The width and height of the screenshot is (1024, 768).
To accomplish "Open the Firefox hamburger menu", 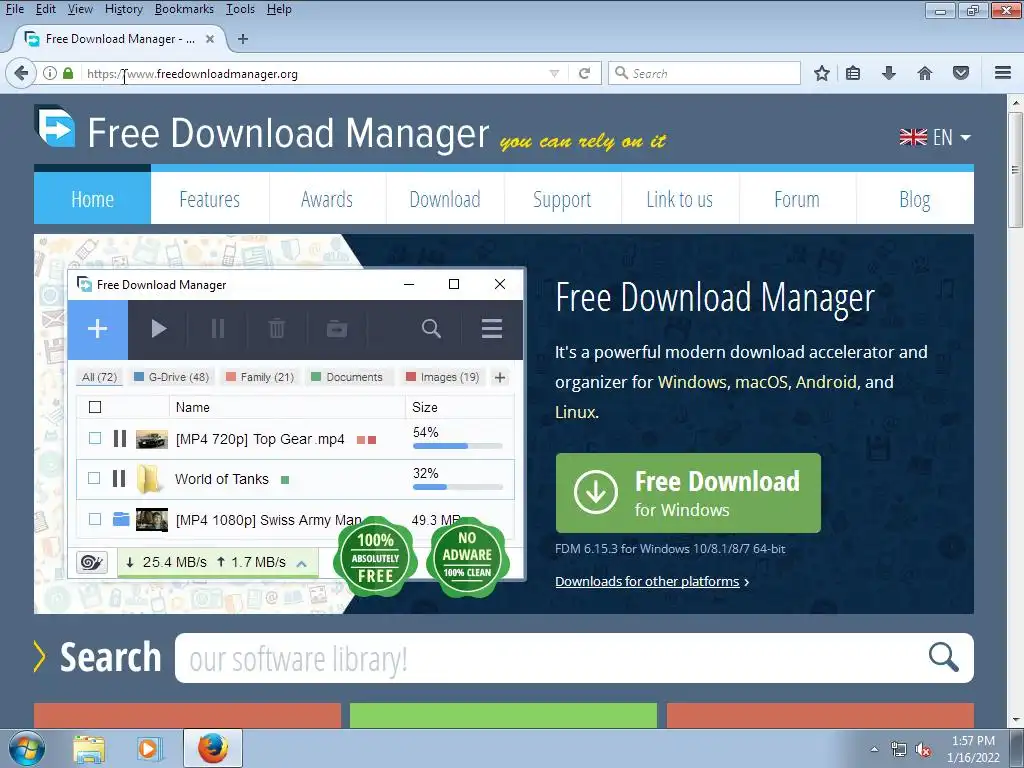I will point(1003,73).
